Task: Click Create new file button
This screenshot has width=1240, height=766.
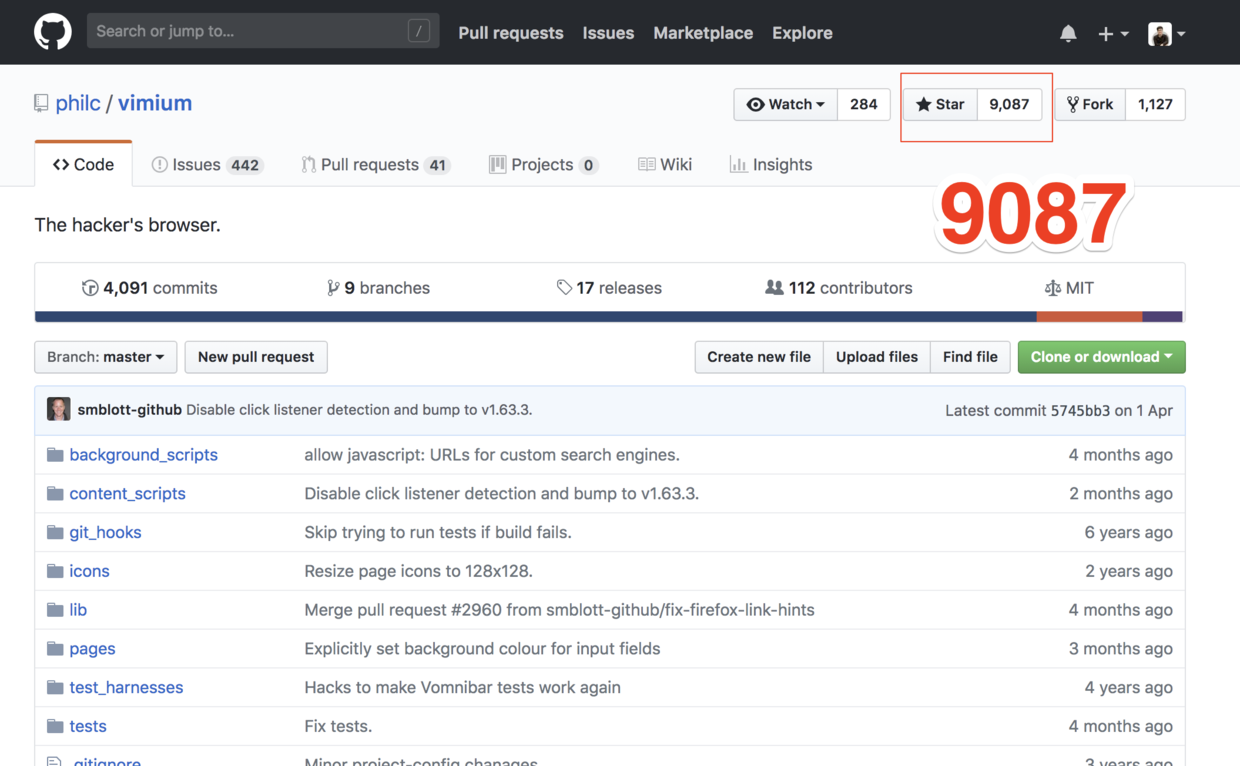Action: coord(759,357)
